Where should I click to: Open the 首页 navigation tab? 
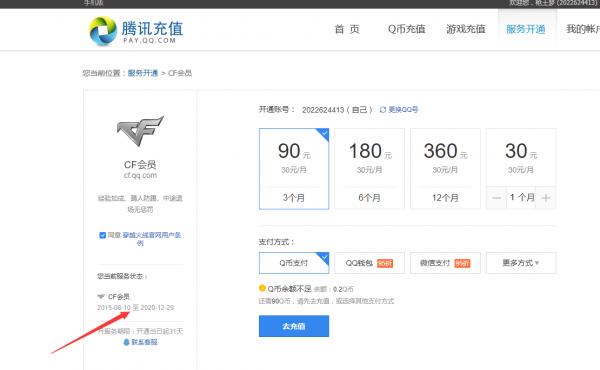point(347,29)
